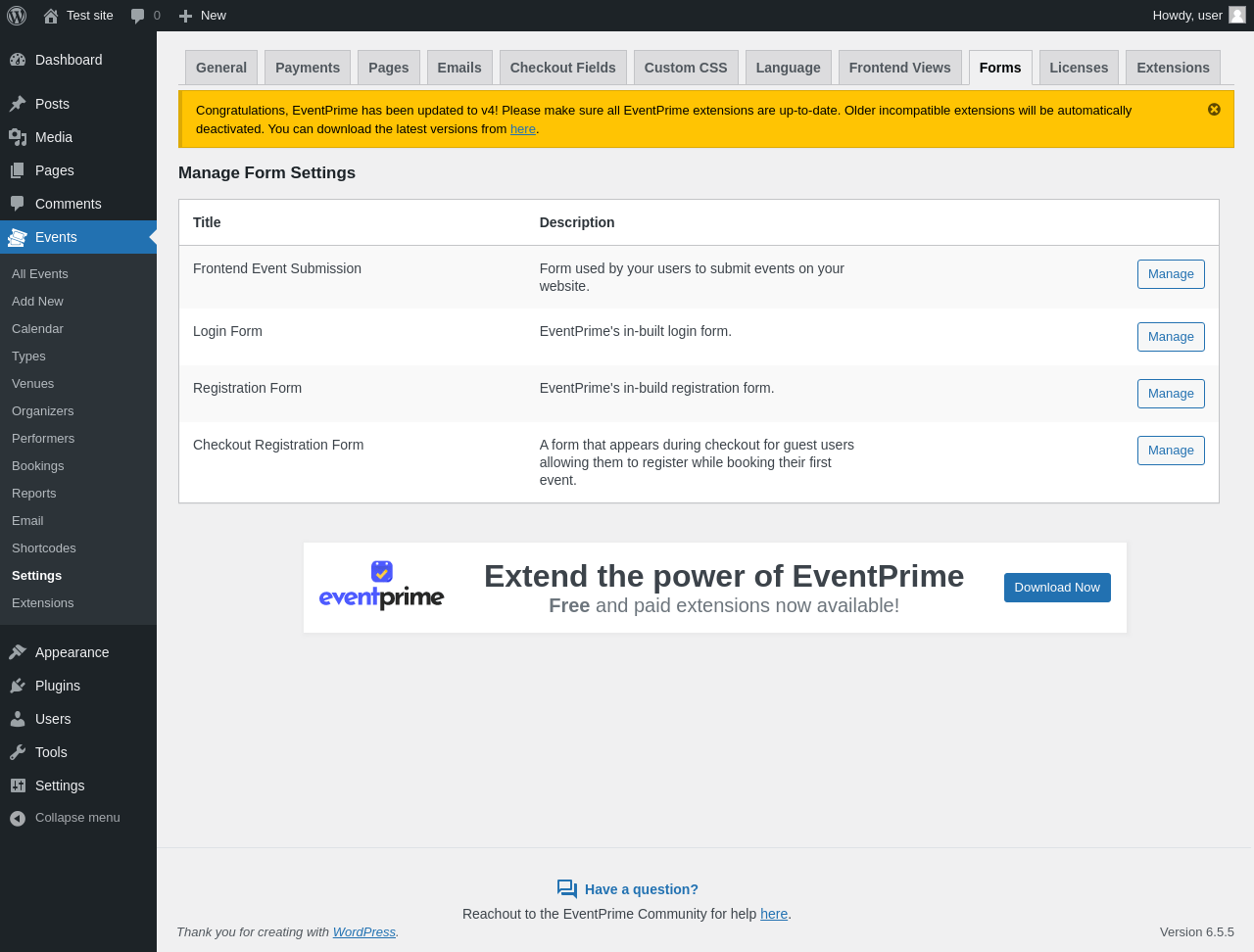1254x952 pixels.
Task: Click the plus icon for New
Action: (185, 16)
